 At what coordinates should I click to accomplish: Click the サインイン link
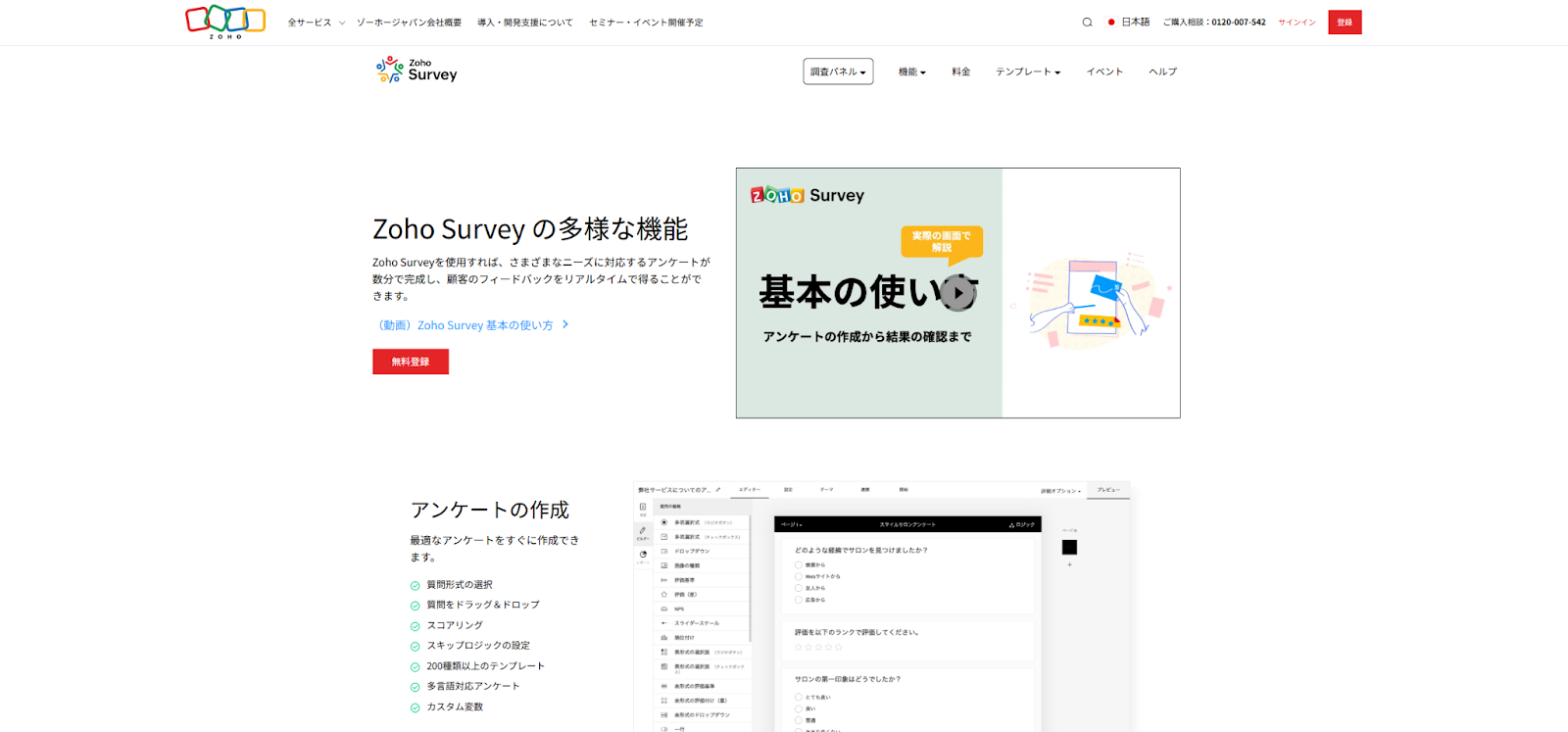point(1297,23)
